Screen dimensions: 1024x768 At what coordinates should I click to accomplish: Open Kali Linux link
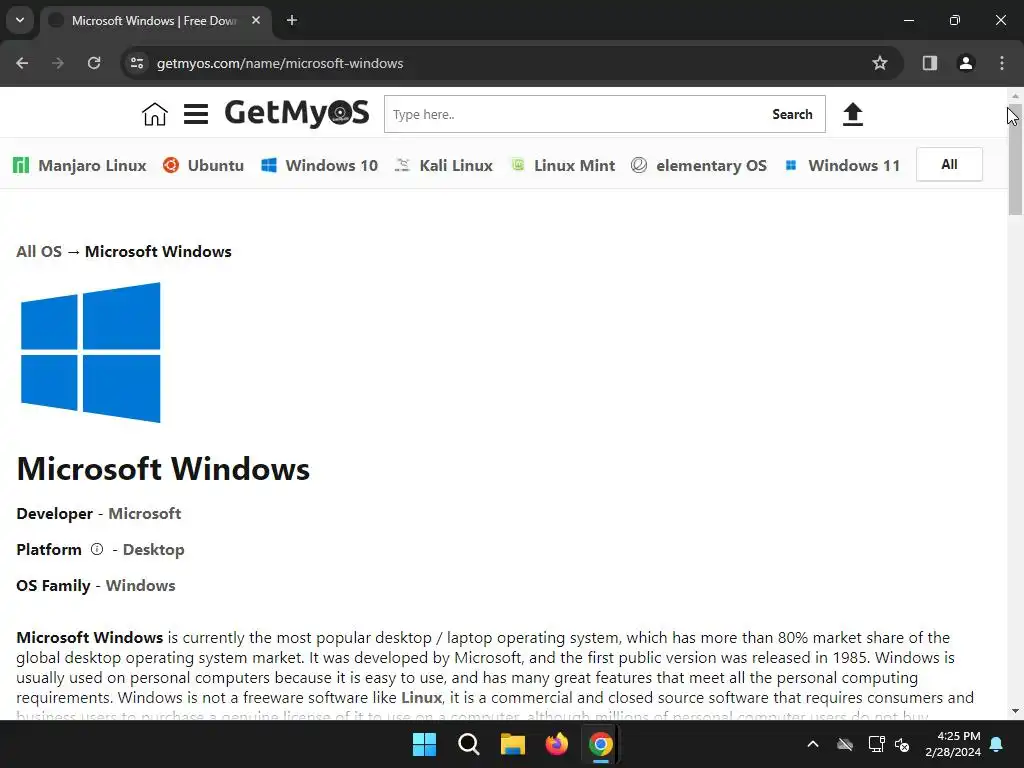tap(456, 165)
